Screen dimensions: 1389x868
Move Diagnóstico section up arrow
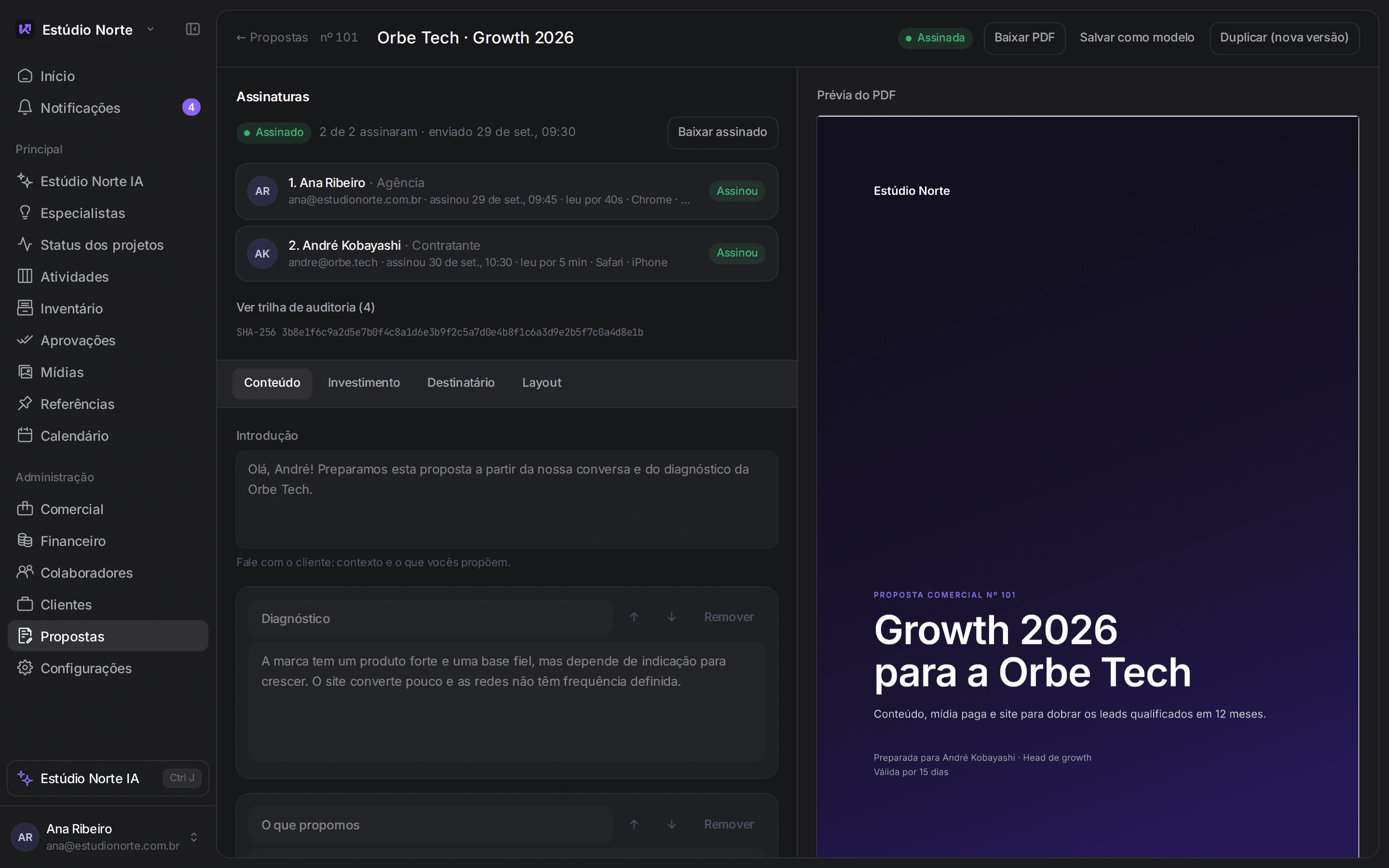click(634, 617)
